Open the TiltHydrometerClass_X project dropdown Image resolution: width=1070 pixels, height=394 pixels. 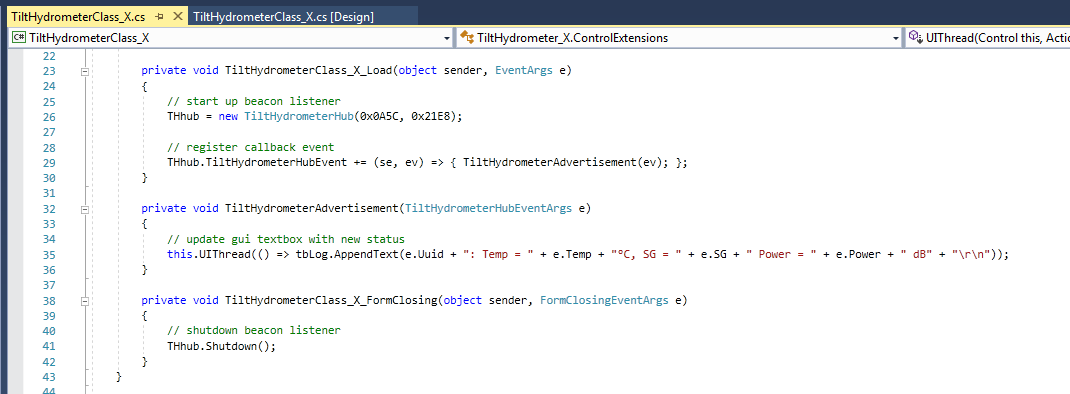click(x=447, y=39)
